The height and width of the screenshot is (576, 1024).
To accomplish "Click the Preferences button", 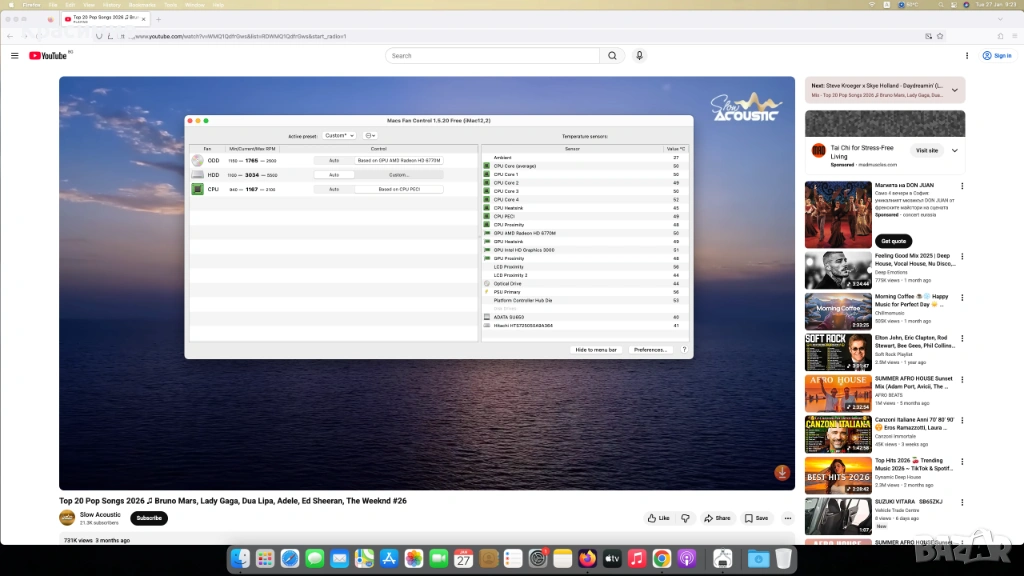I will point(650,350).
